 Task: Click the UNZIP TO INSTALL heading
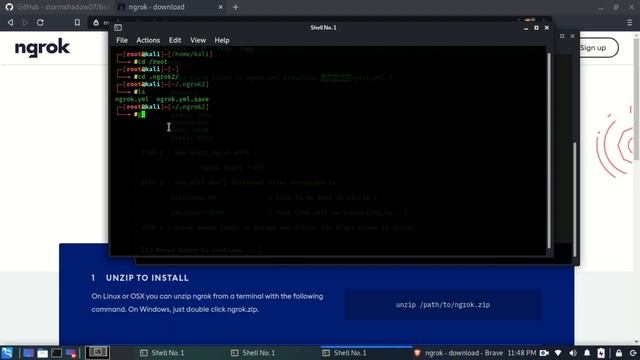coord(147,278)
